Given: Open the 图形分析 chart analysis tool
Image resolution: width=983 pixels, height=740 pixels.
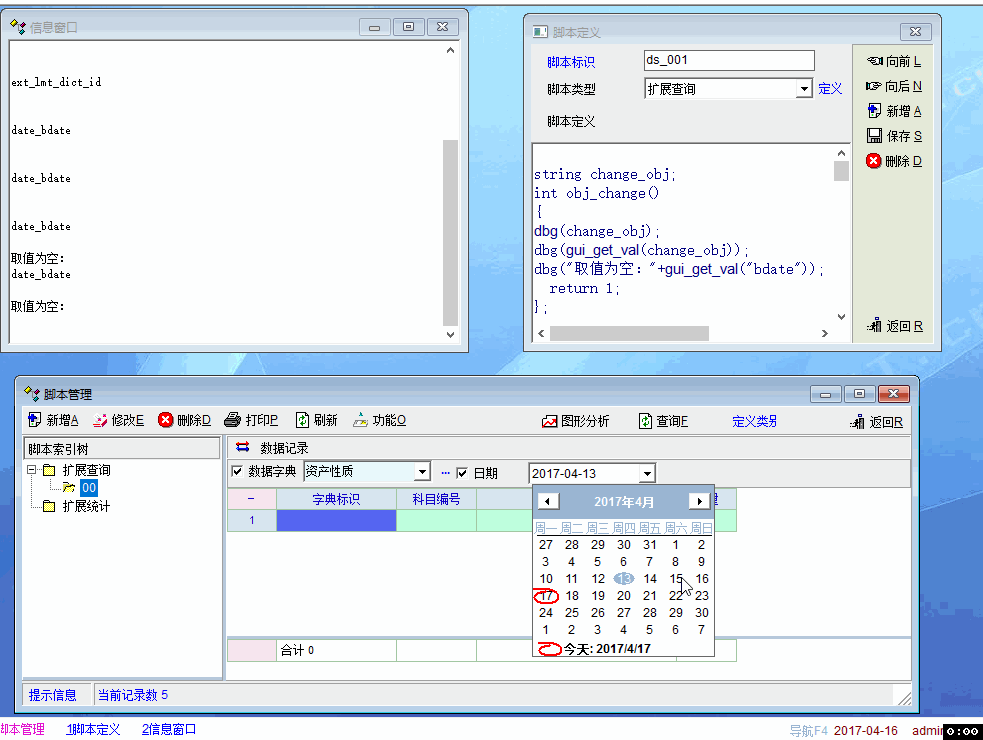Looking at the screenshot, I should pyautogui.click(x=549, y=422).
